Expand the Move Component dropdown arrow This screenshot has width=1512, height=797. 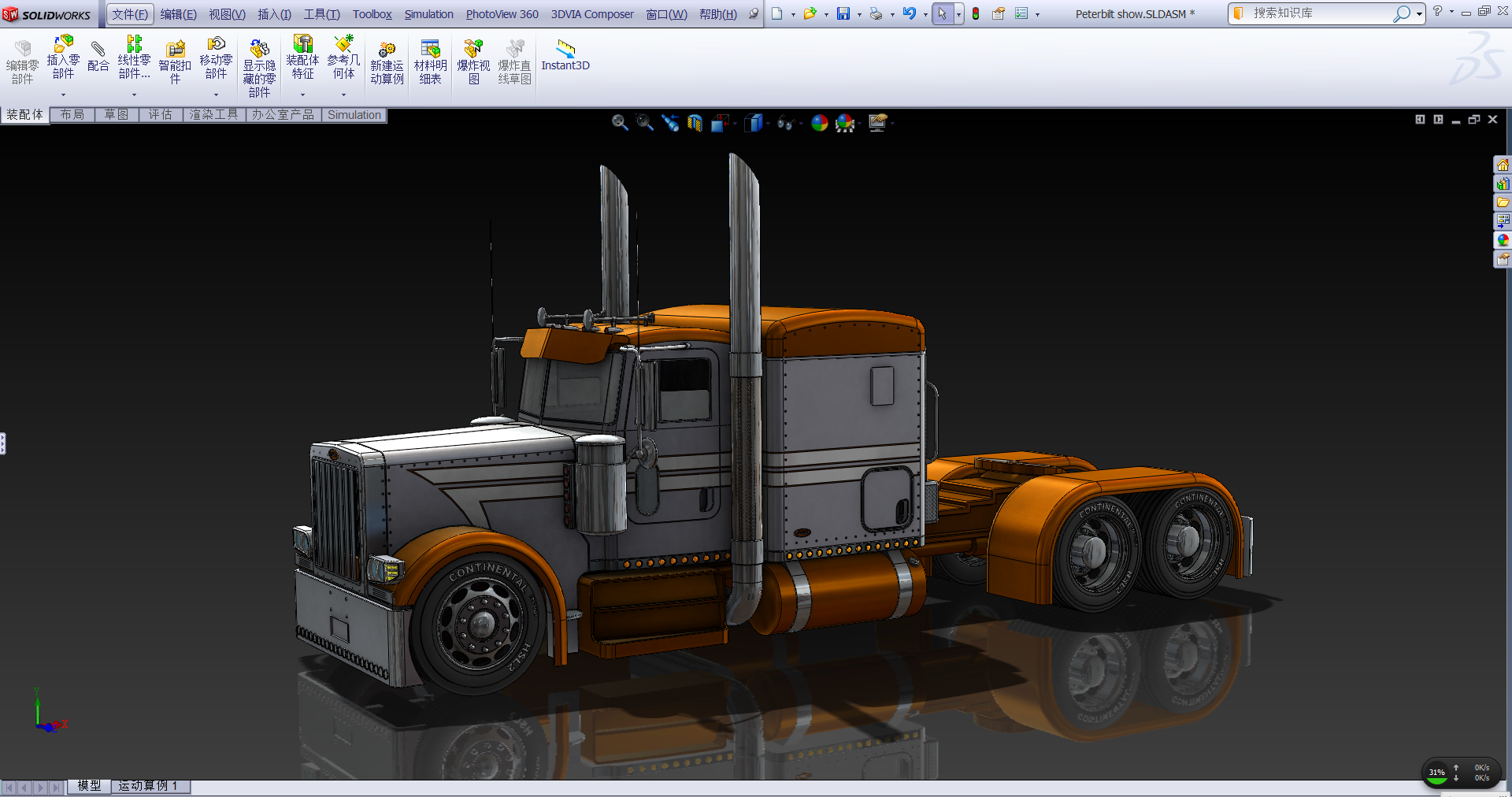pos(216,95)
